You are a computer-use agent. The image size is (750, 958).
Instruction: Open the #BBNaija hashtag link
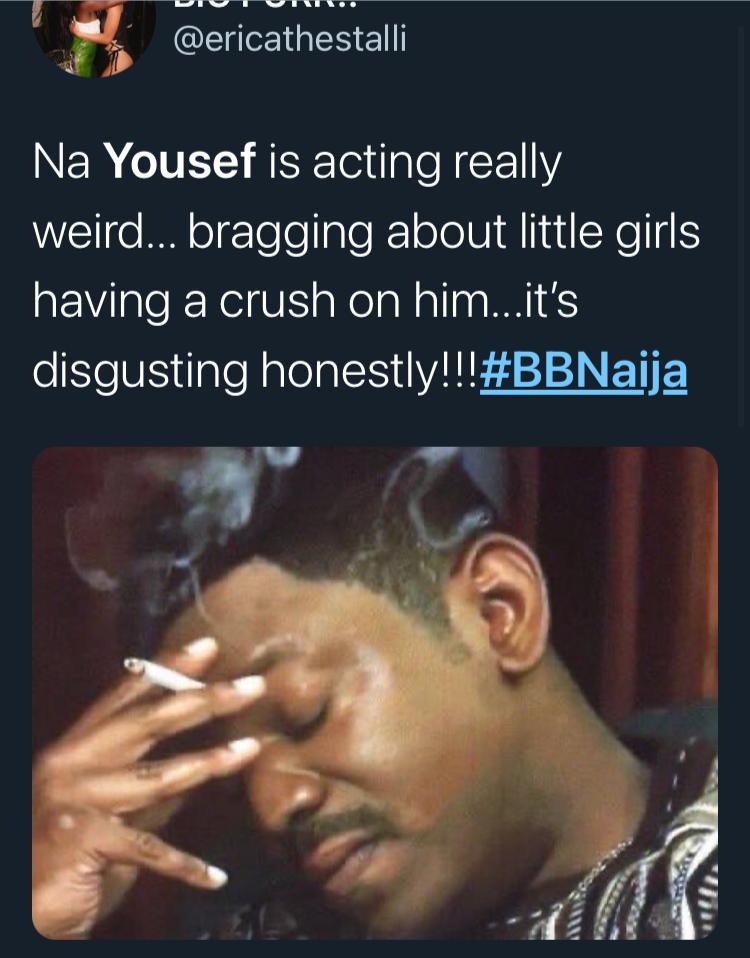[583, 371]
